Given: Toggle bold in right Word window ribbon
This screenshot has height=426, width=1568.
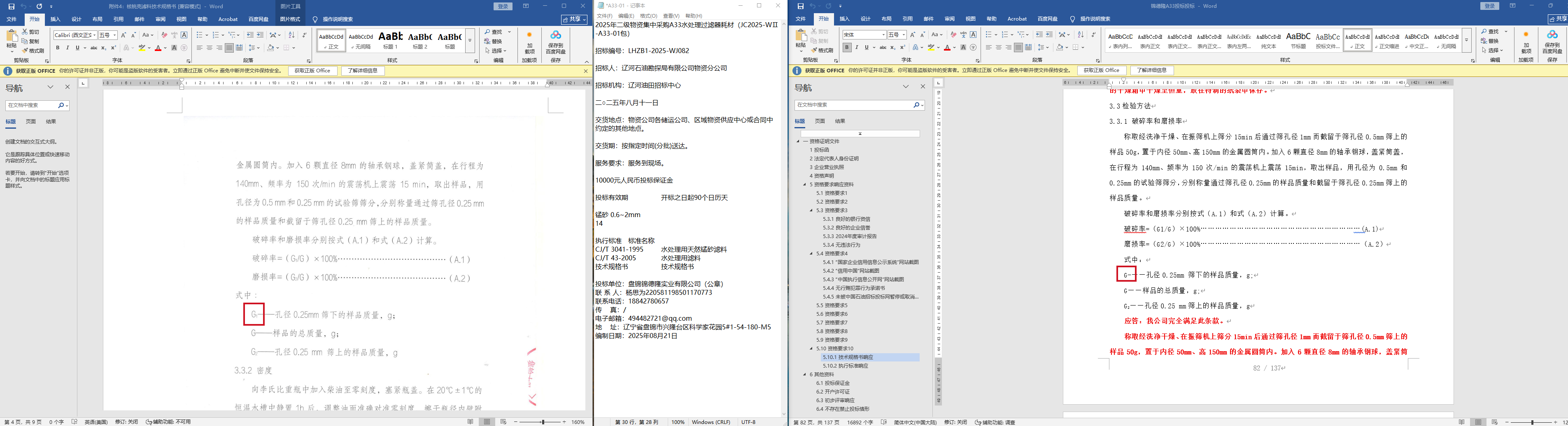Looking at the screenshot, I should pos(847,47).
